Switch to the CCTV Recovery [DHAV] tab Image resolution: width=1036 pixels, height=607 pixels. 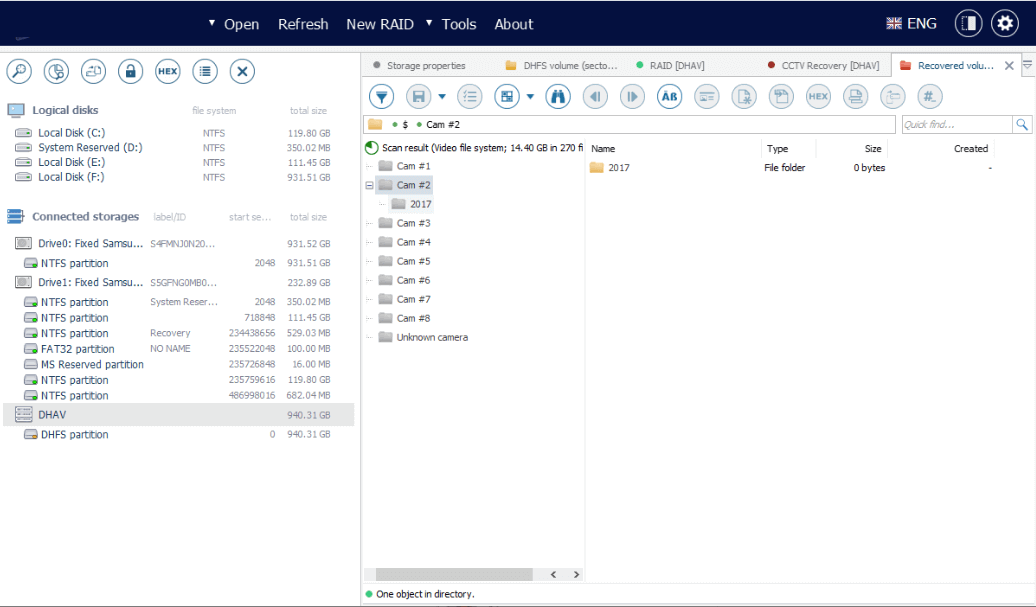(x=829, y=66)
